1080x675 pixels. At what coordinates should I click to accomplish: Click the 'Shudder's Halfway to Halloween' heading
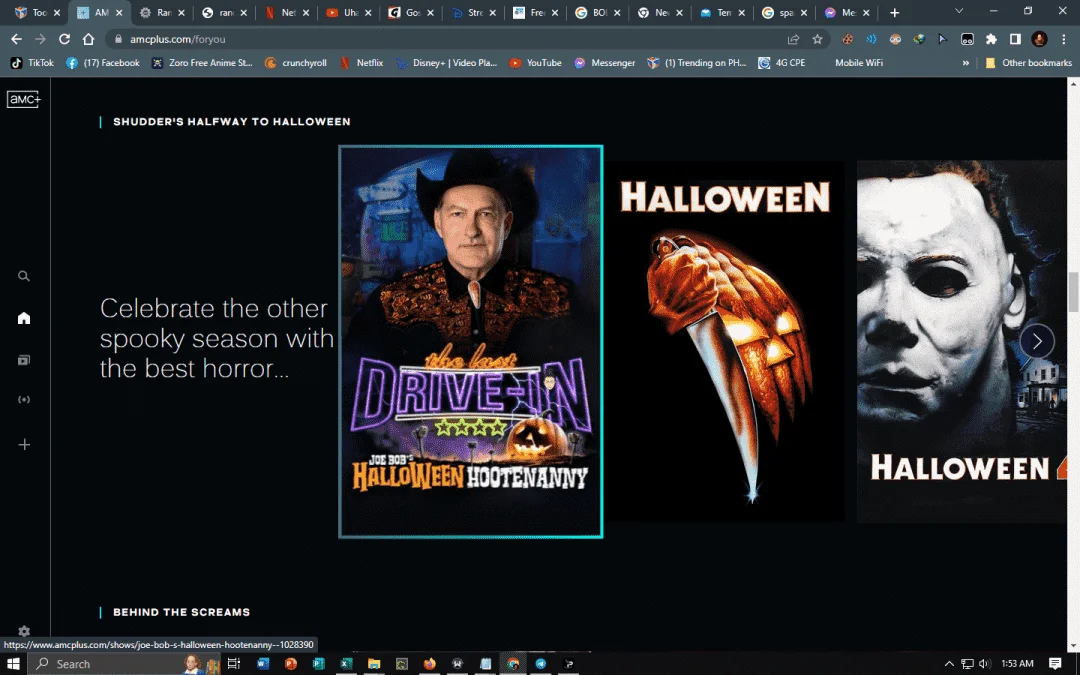(231, 122)
